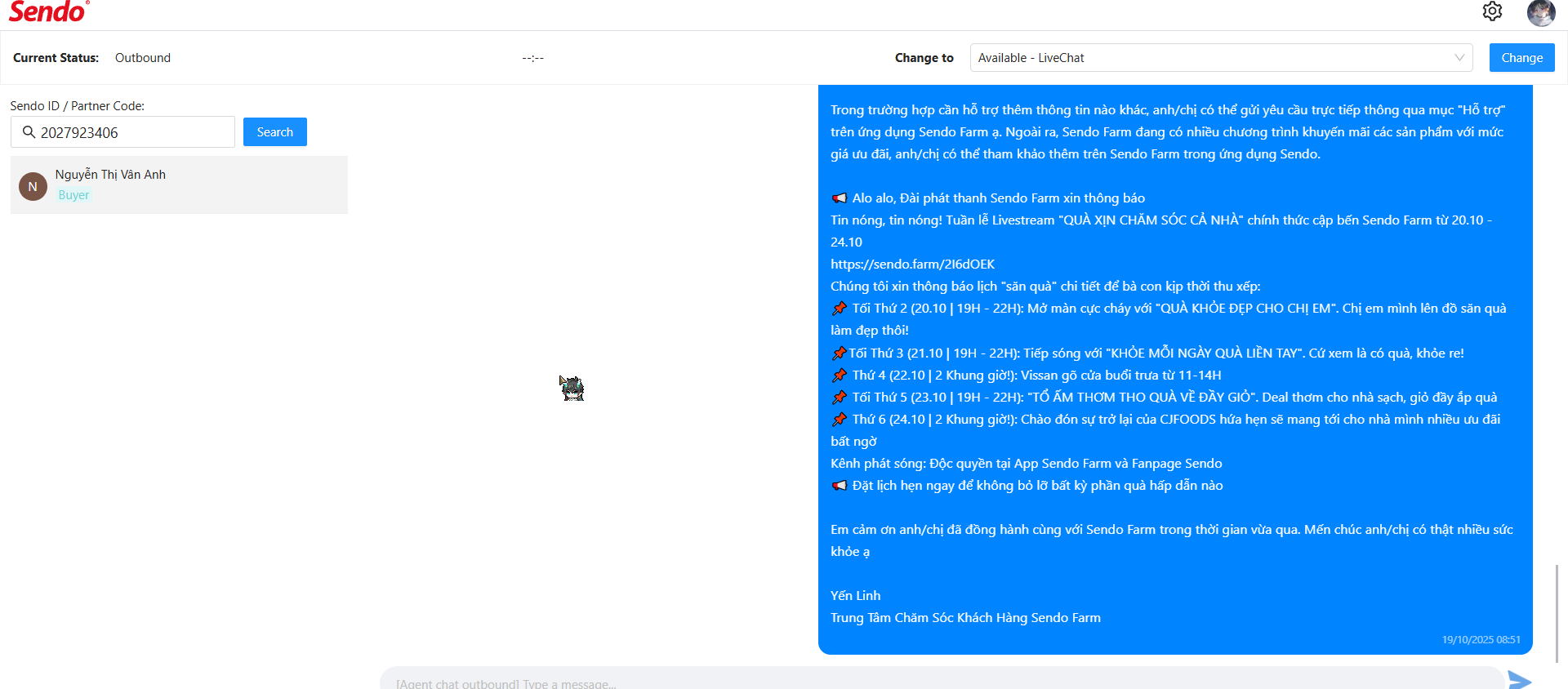Click the Yến Linh signature line
1568x689 pixels.
coord(855,596)
